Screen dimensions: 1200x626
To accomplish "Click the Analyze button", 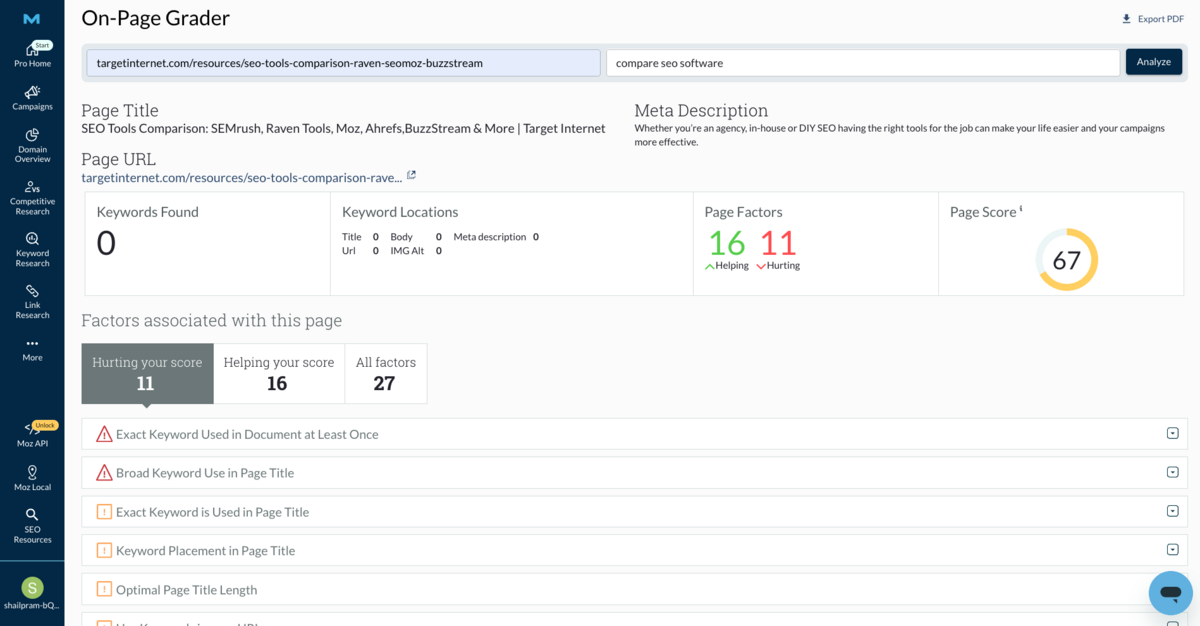I will coord(1153,62).
